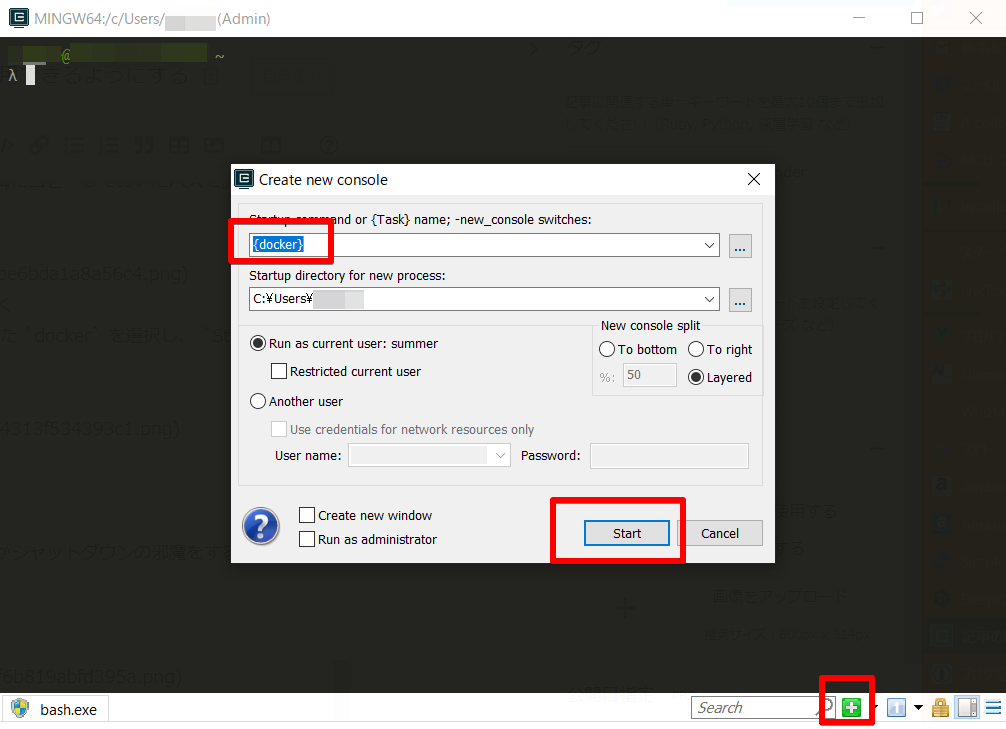Open the active console number icon
The image size is (1006, 729).
pyautogui.click(x=896, y=708)
